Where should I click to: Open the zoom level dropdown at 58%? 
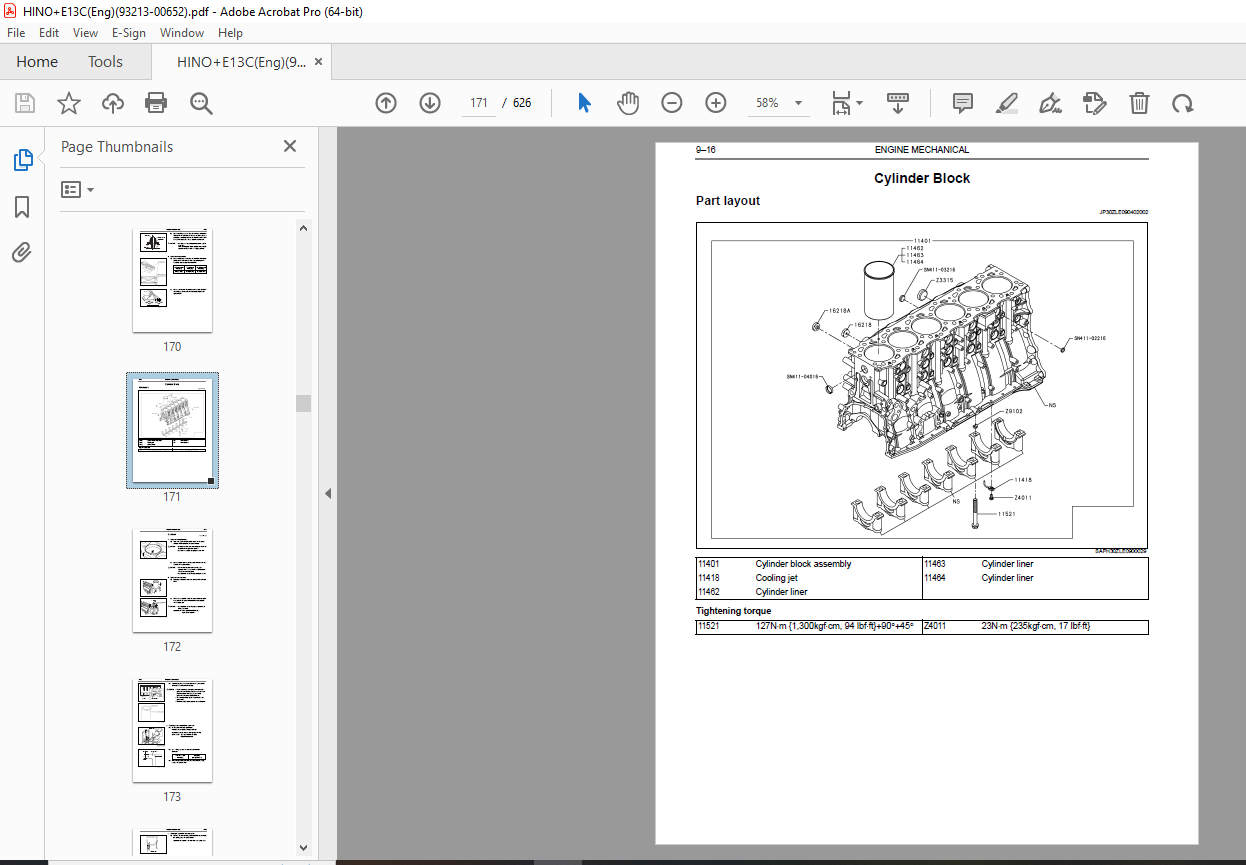point(799,103)
